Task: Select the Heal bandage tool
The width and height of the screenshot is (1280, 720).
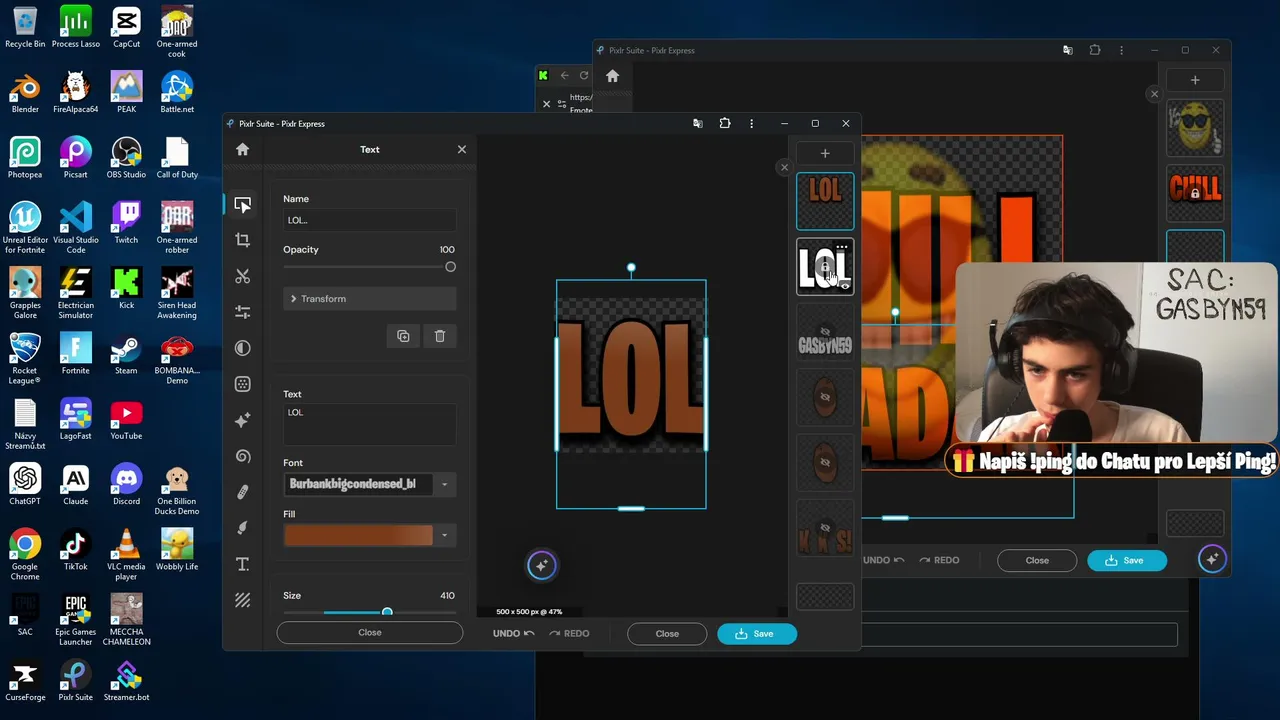Action: 242,492
